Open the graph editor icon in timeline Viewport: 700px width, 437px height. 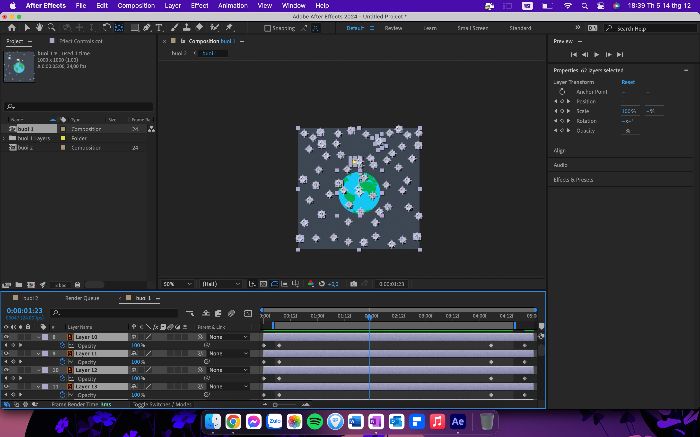point(248,313)
